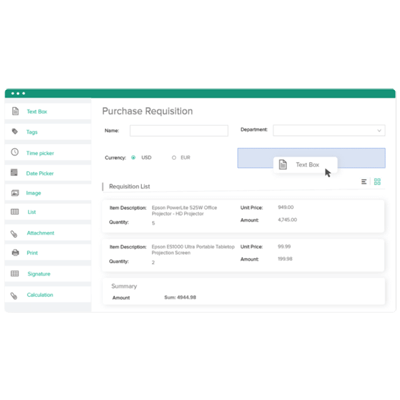Image resolution: width=400 pixels, height=400 pixels.
Task: Choose the Date Picker component label
Action: tap(40, 173)
